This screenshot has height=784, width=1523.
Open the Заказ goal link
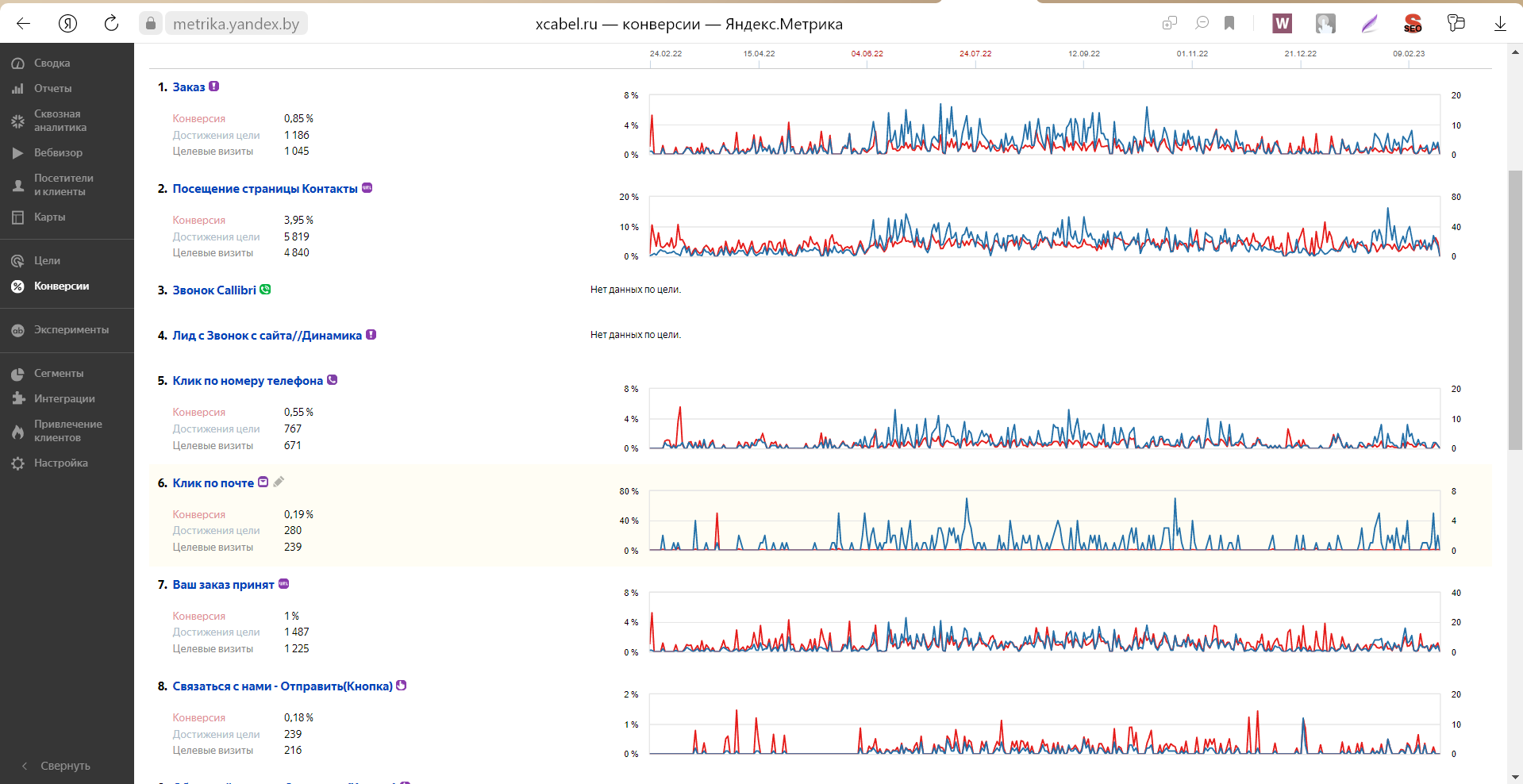point(189,87)
